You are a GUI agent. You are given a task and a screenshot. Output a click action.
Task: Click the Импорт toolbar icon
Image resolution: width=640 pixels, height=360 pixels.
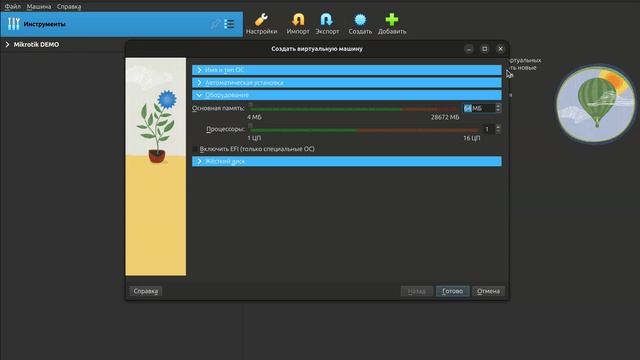click(298, 20)
